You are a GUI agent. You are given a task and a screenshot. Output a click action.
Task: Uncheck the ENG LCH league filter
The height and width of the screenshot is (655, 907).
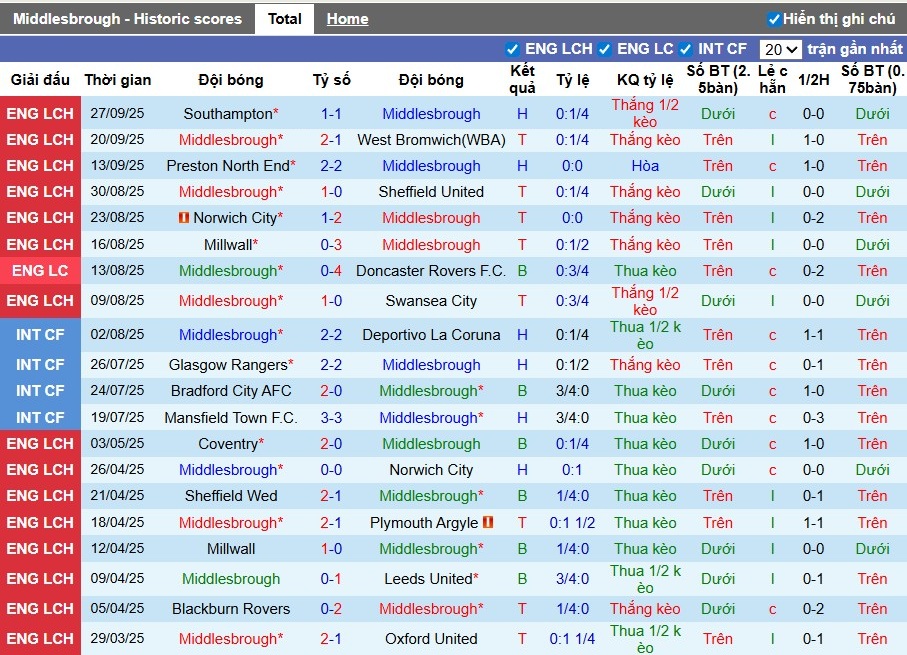point(513,48)
